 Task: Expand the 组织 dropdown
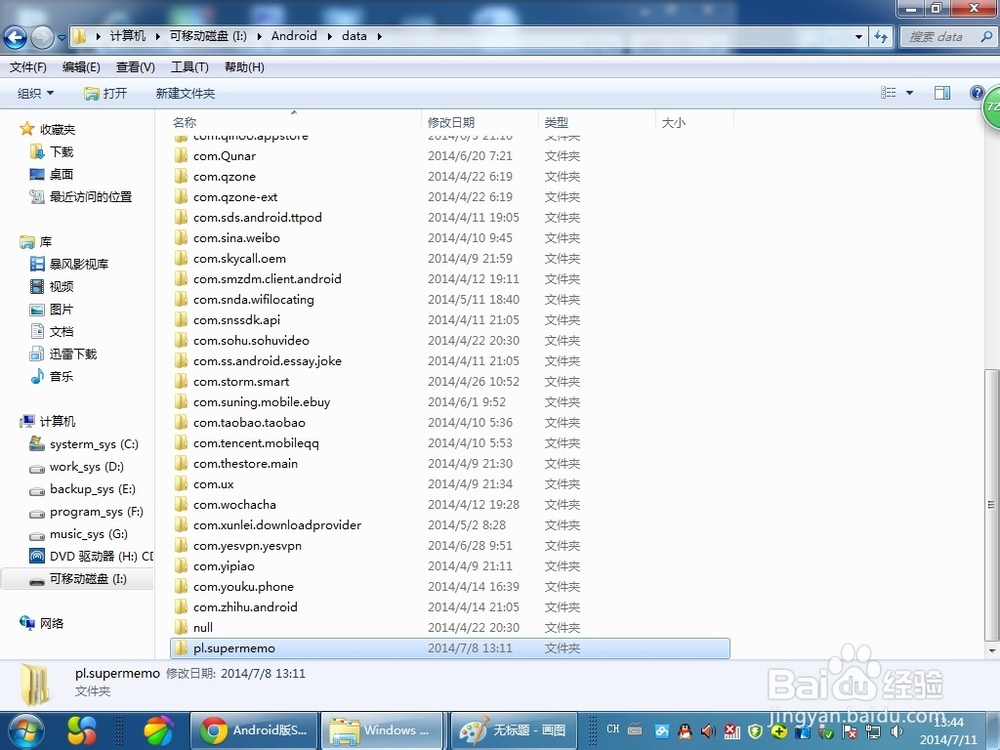point(36,93)
